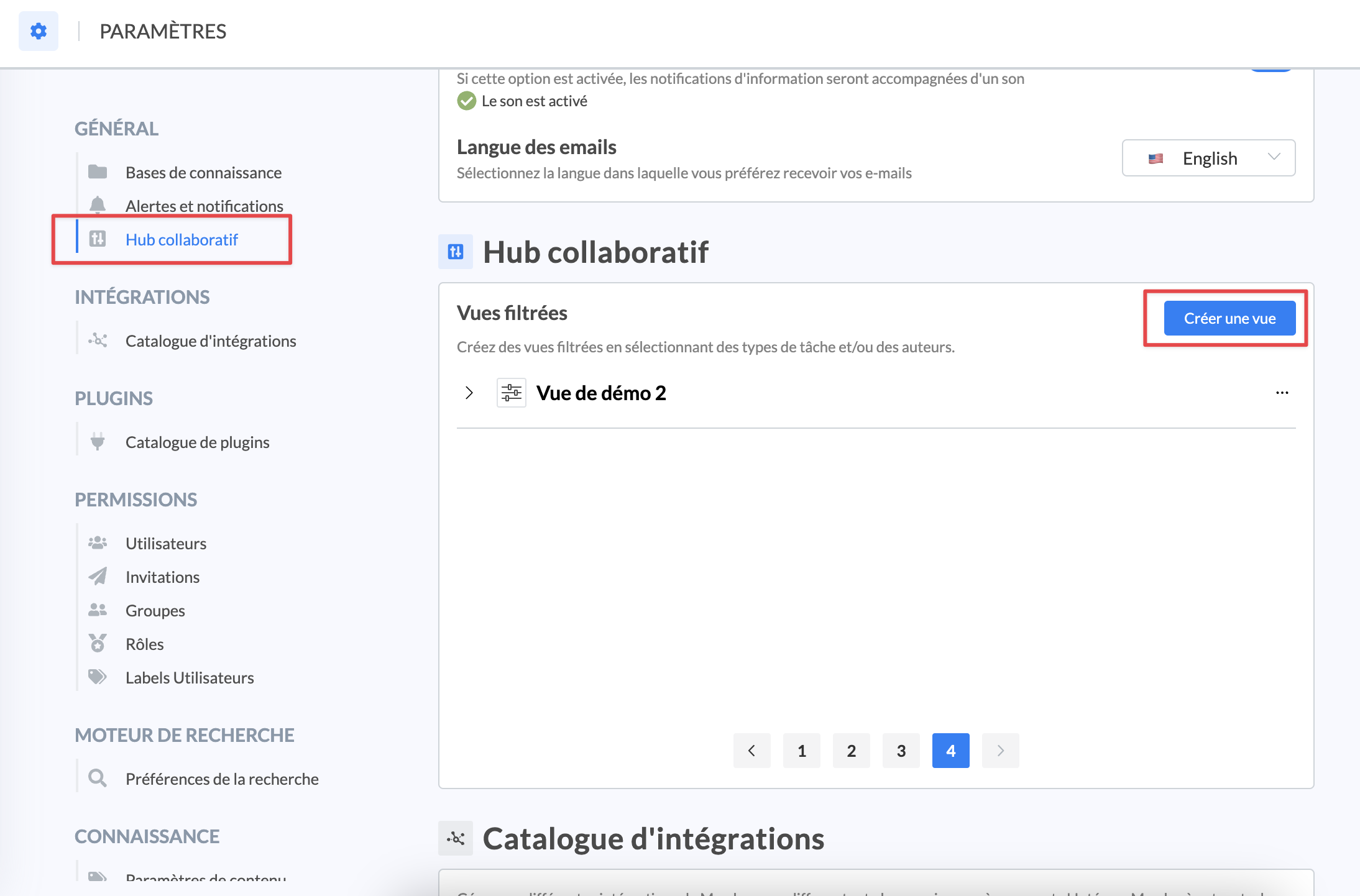Go to Utilisateurs in Permissions
Image resolution: width=1360 pixels, height=896 pixels.
[x=165, y=544]
